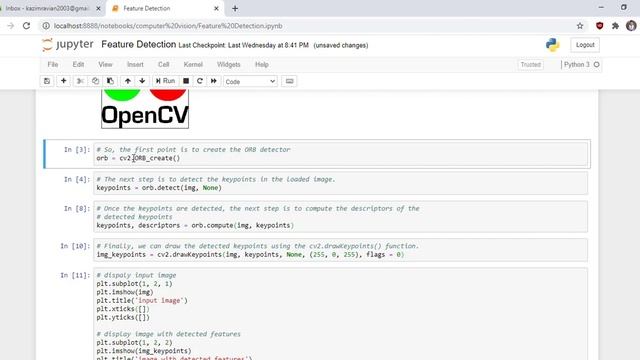Viewport: 640px width, 360px height.
Task: Move selected cell down arrow
Action: coord(142,81)
